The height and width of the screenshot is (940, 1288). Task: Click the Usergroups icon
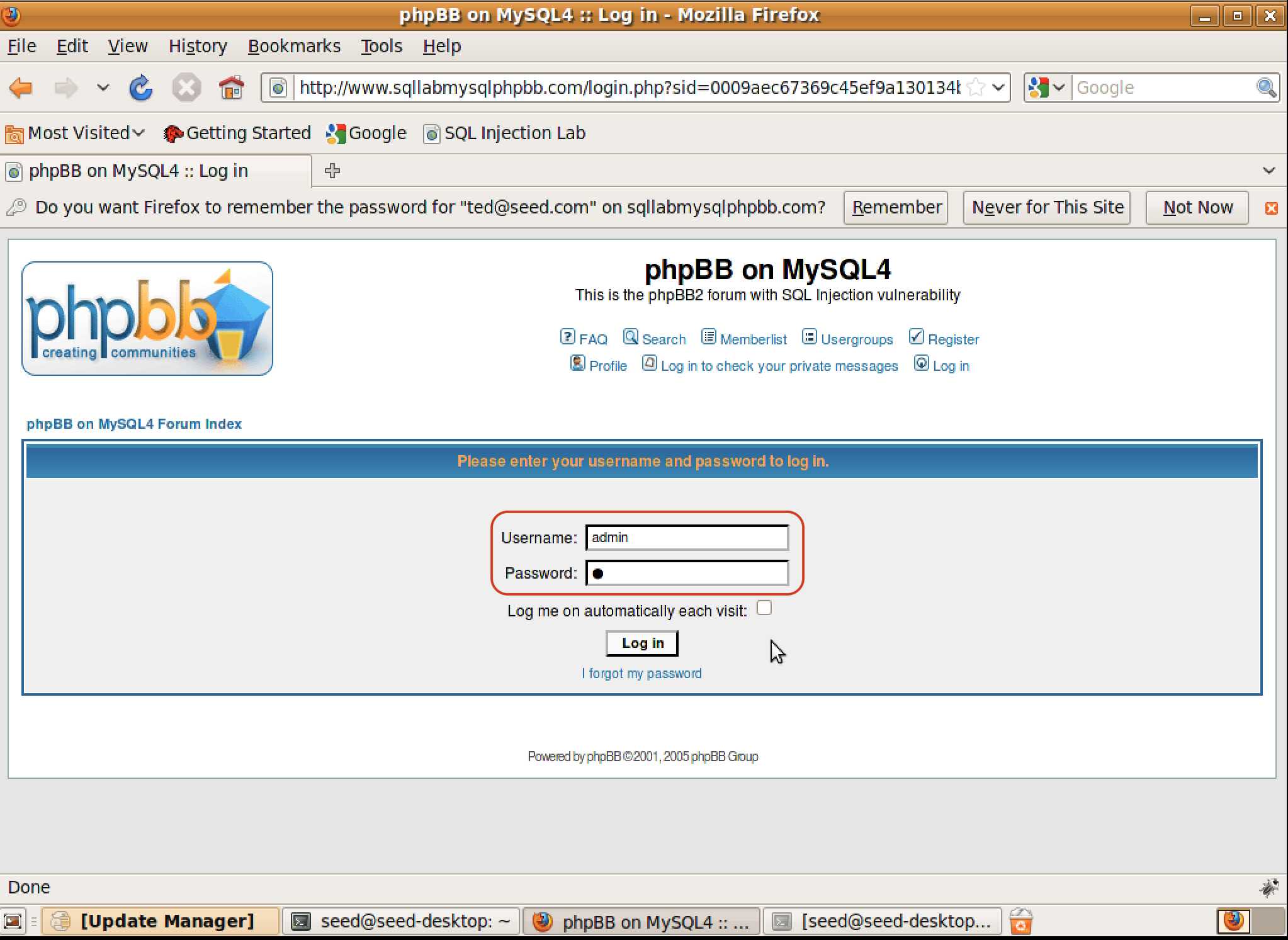pos(810,337)
